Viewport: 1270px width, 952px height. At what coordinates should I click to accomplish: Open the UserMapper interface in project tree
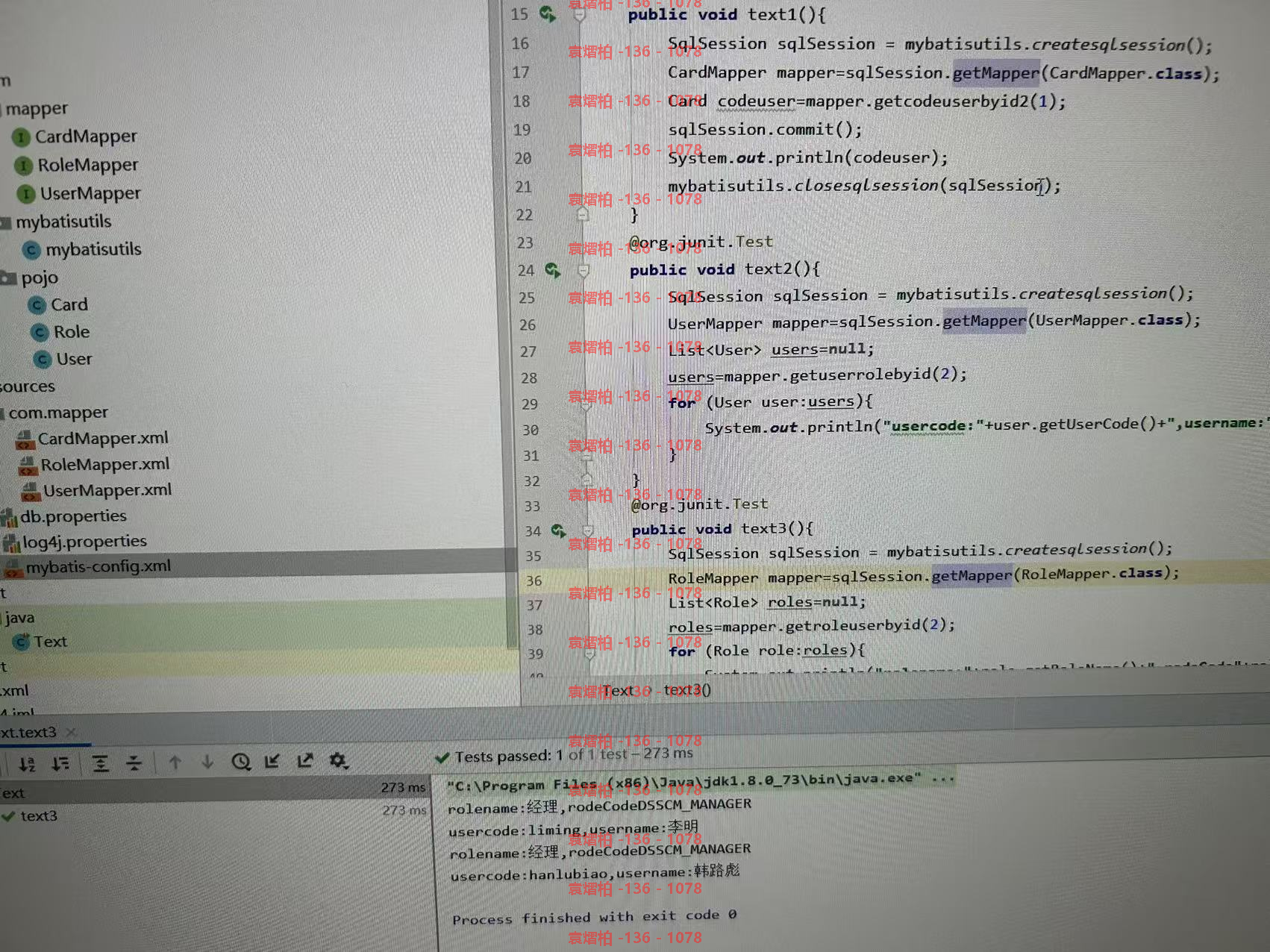(90, 193)
